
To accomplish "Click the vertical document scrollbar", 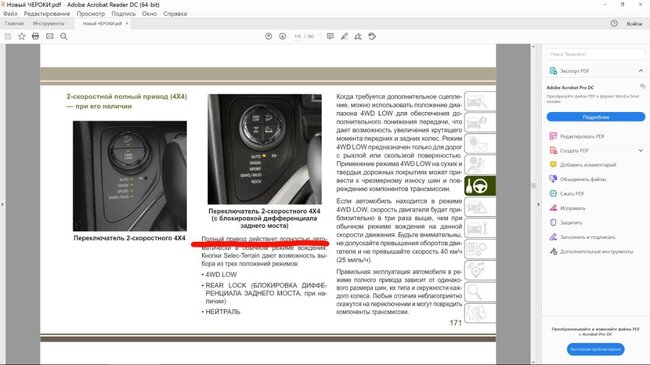I will point(534,204).
